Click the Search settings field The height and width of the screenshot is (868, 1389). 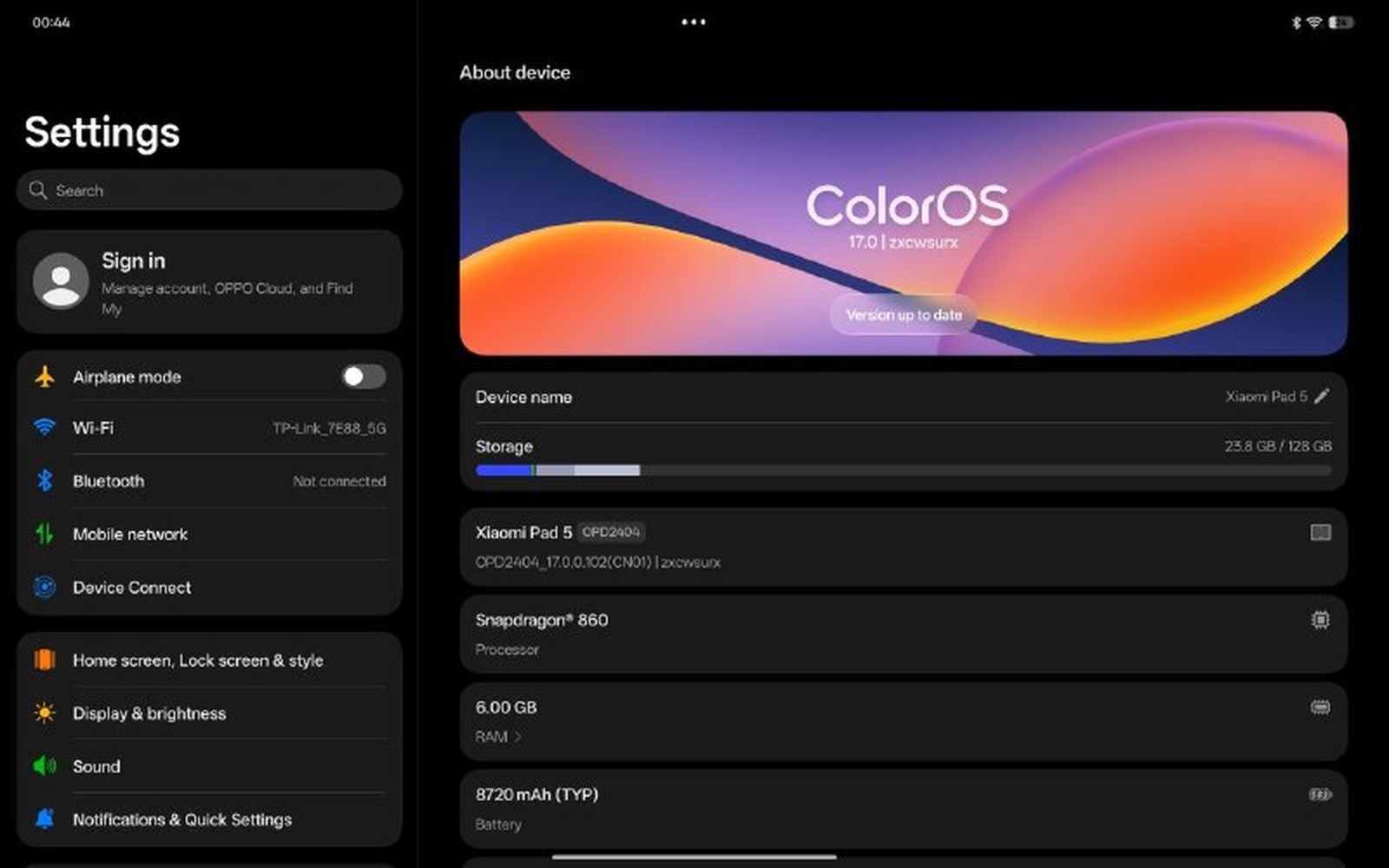point(209,189)
